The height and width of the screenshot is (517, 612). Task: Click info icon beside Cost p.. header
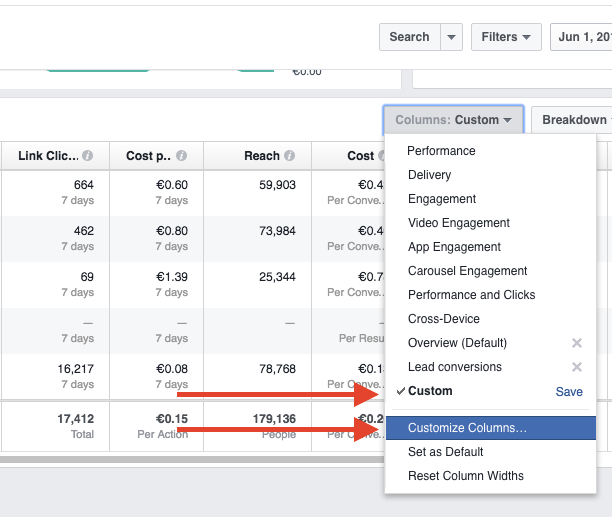point(181,156)
